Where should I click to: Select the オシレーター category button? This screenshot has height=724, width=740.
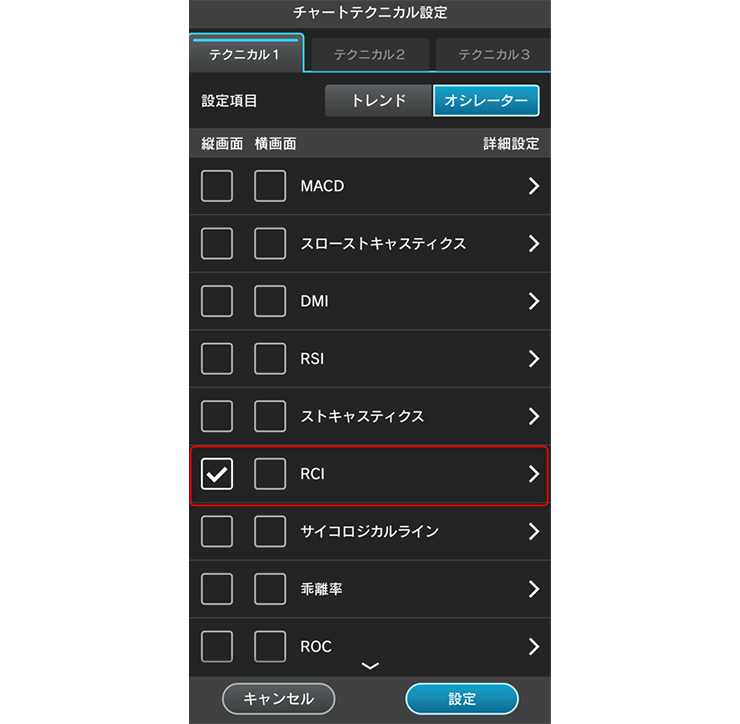click(486, 101)
